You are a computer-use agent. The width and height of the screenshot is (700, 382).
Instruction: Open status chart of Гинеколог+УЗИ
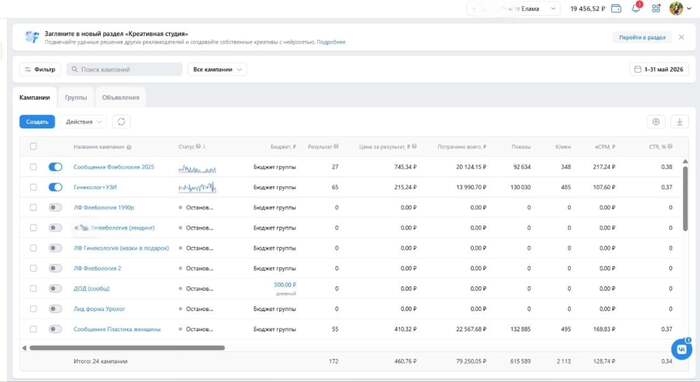click(197, 187)
